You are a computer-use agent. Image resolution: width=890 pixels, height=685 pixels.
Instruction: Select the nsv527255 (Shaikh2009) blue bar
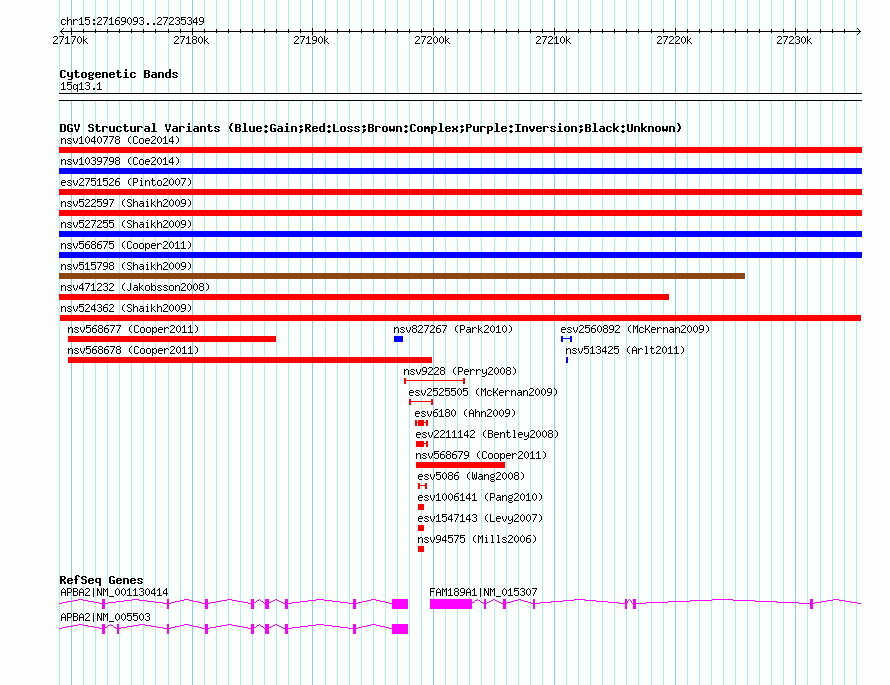click(x=460, y=234)
